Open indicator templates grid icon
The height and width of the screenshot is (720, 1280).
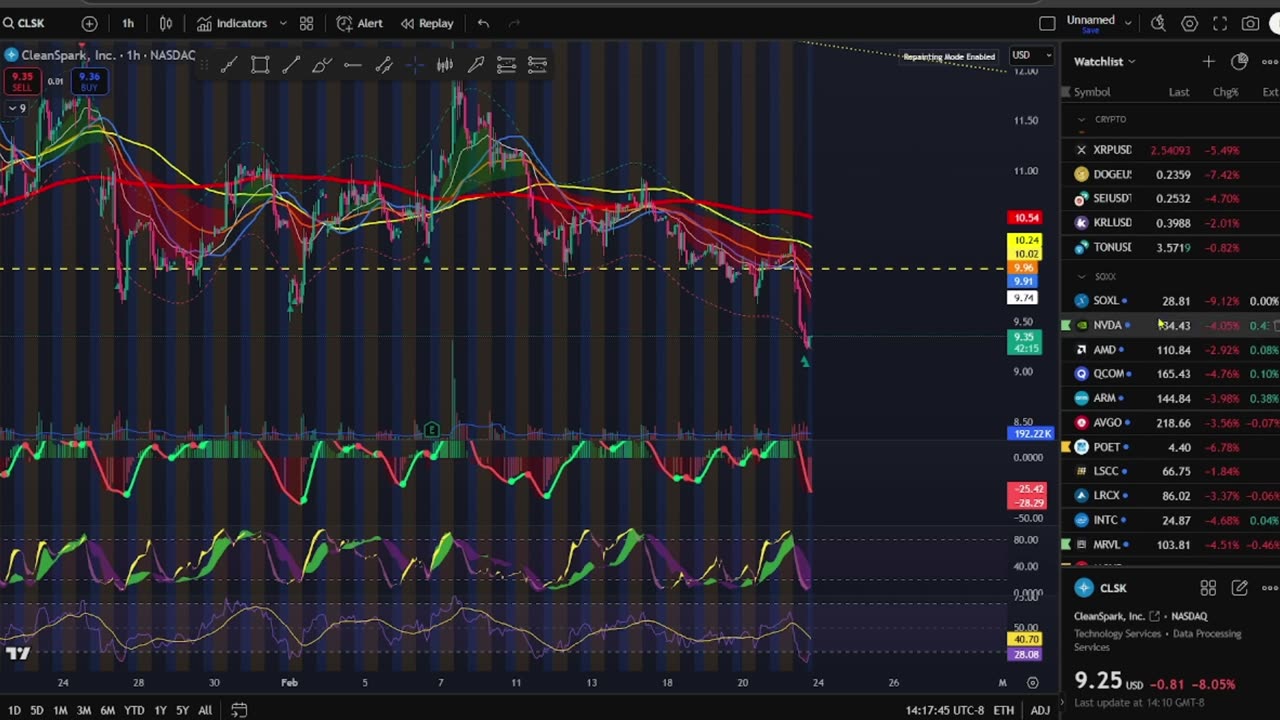coord(306,23)
